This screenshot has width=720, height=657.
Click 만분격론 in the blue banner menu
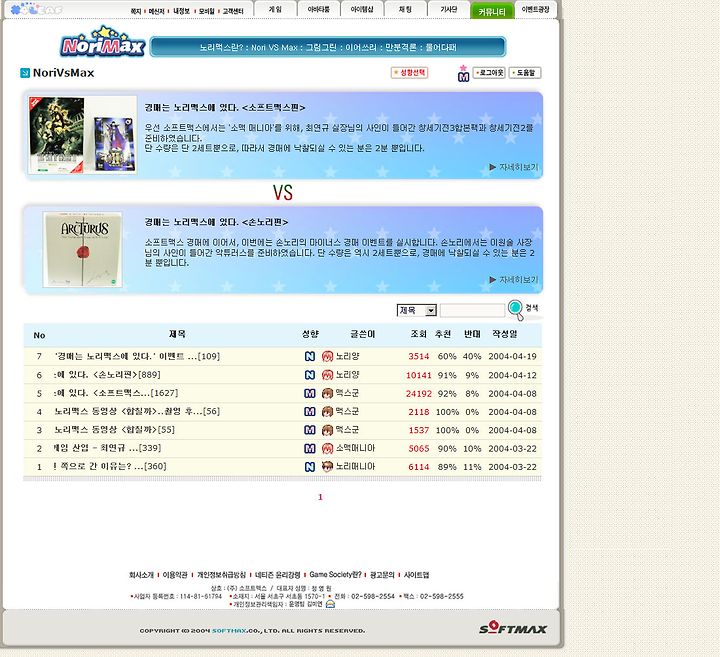point(400,47)
